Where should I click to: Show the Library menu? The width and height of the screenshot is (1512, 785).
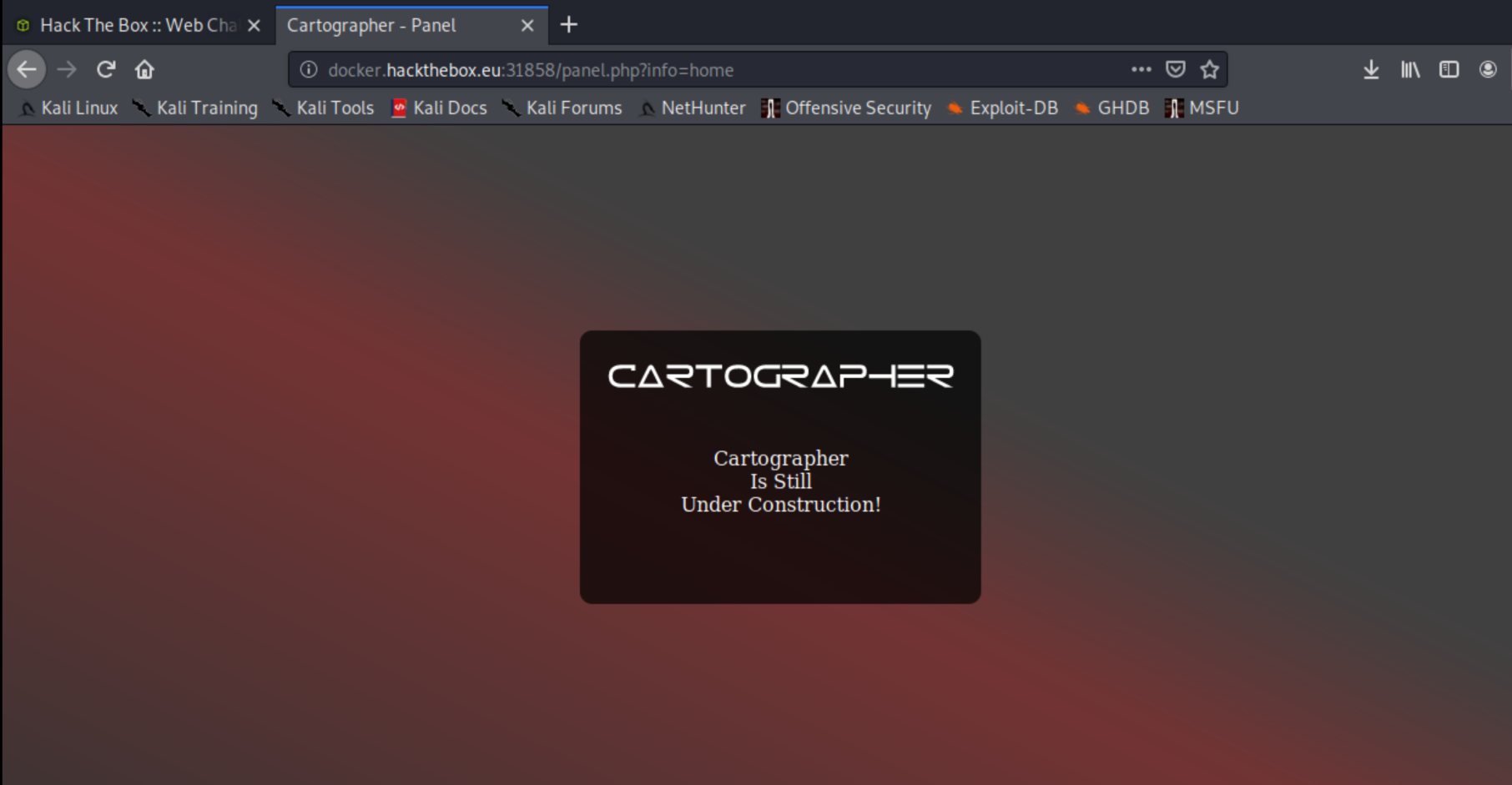pos(1410,69)
